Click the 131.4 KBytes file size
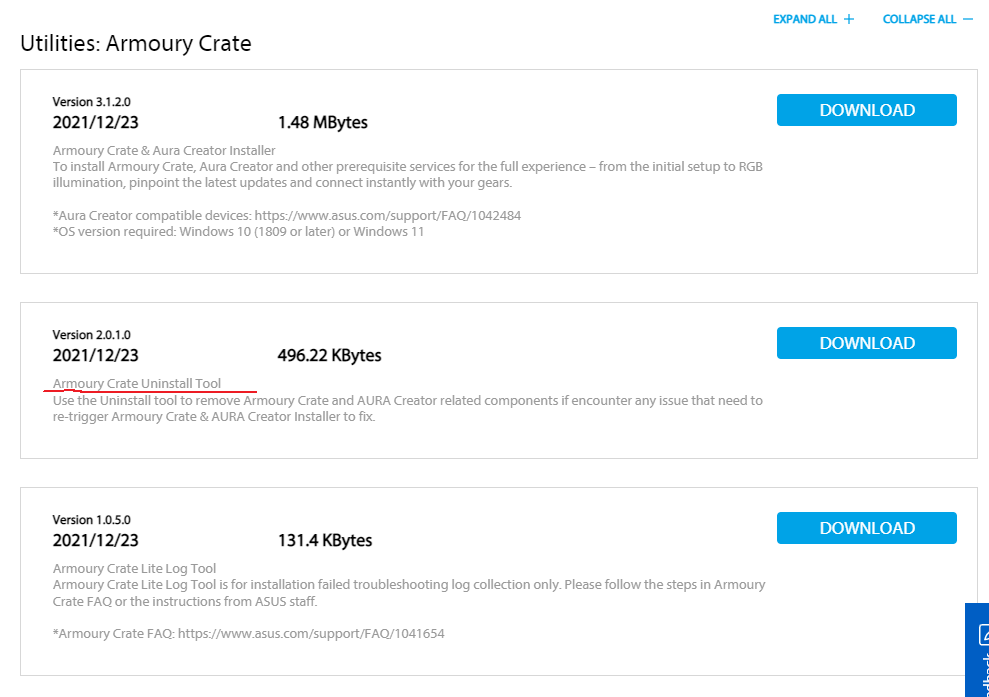The image size is (989, 697). pos(325,541)
